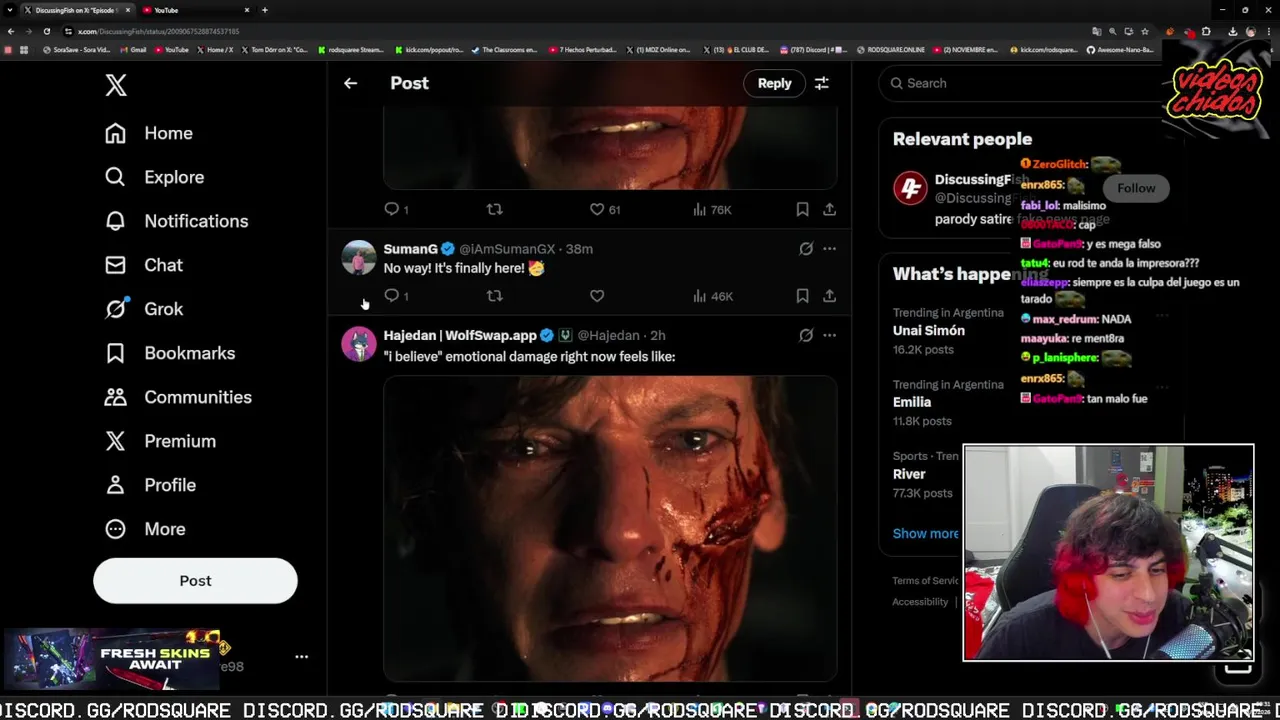Repost SumanG's reply
Viewport: 1280px width, 720px height.
pos(494,295)
